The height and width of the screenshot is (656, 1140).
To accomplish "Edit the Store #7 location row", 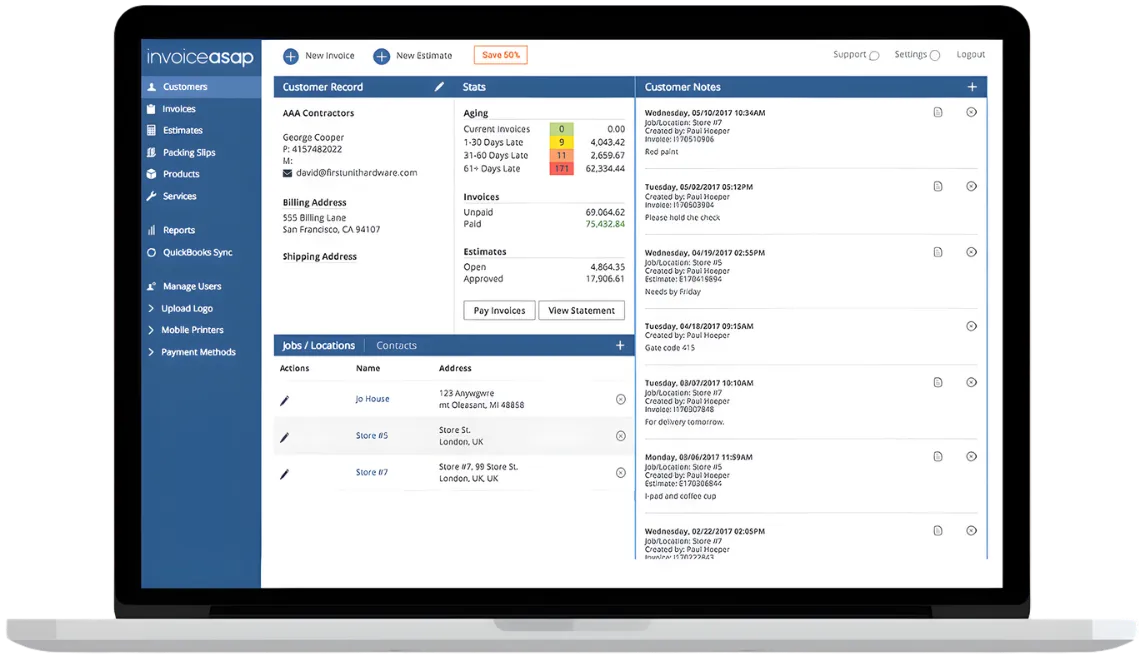I will [x=285, y=474].
